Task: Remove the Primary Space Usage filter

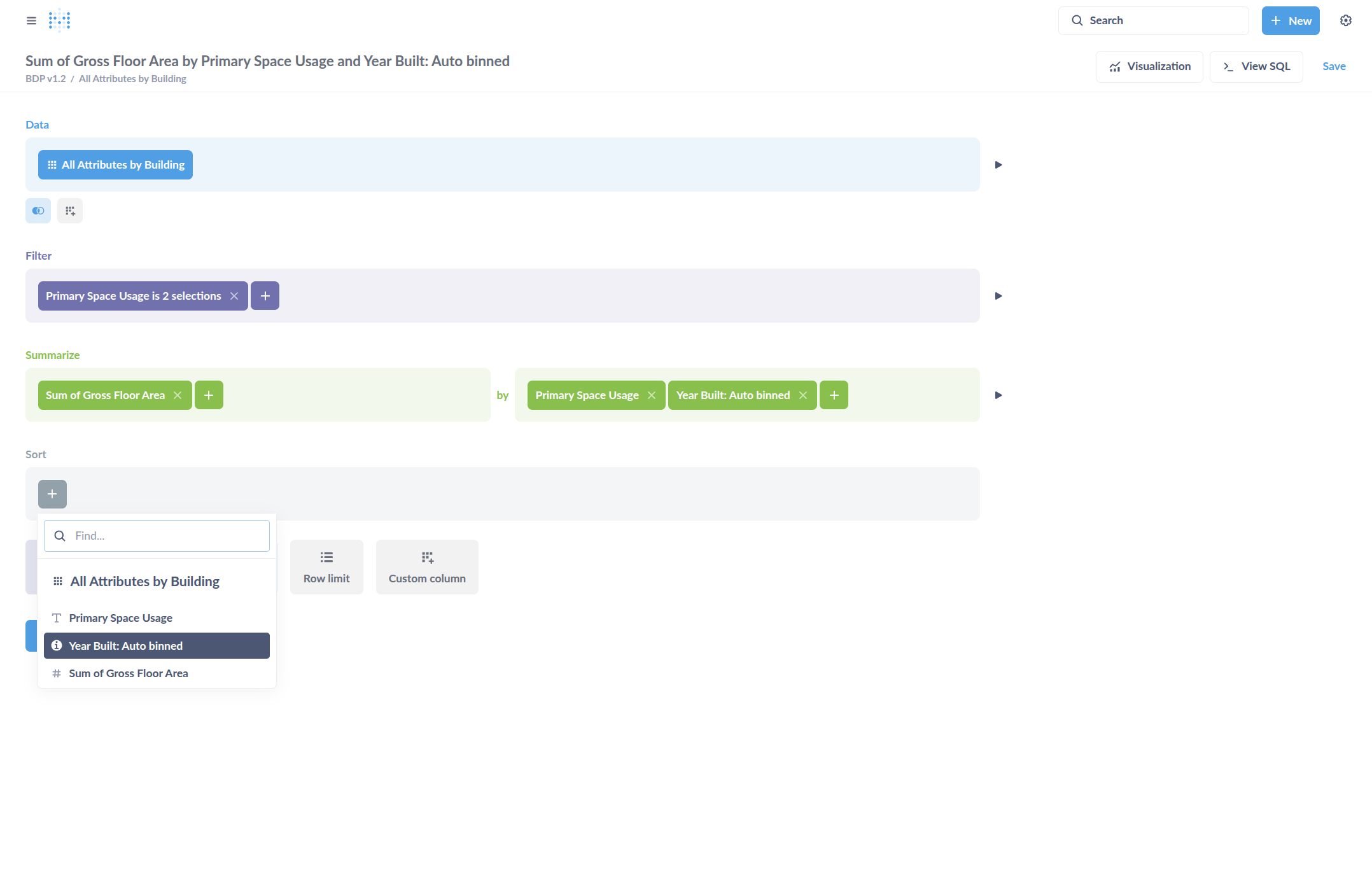Action: point(234,296)
